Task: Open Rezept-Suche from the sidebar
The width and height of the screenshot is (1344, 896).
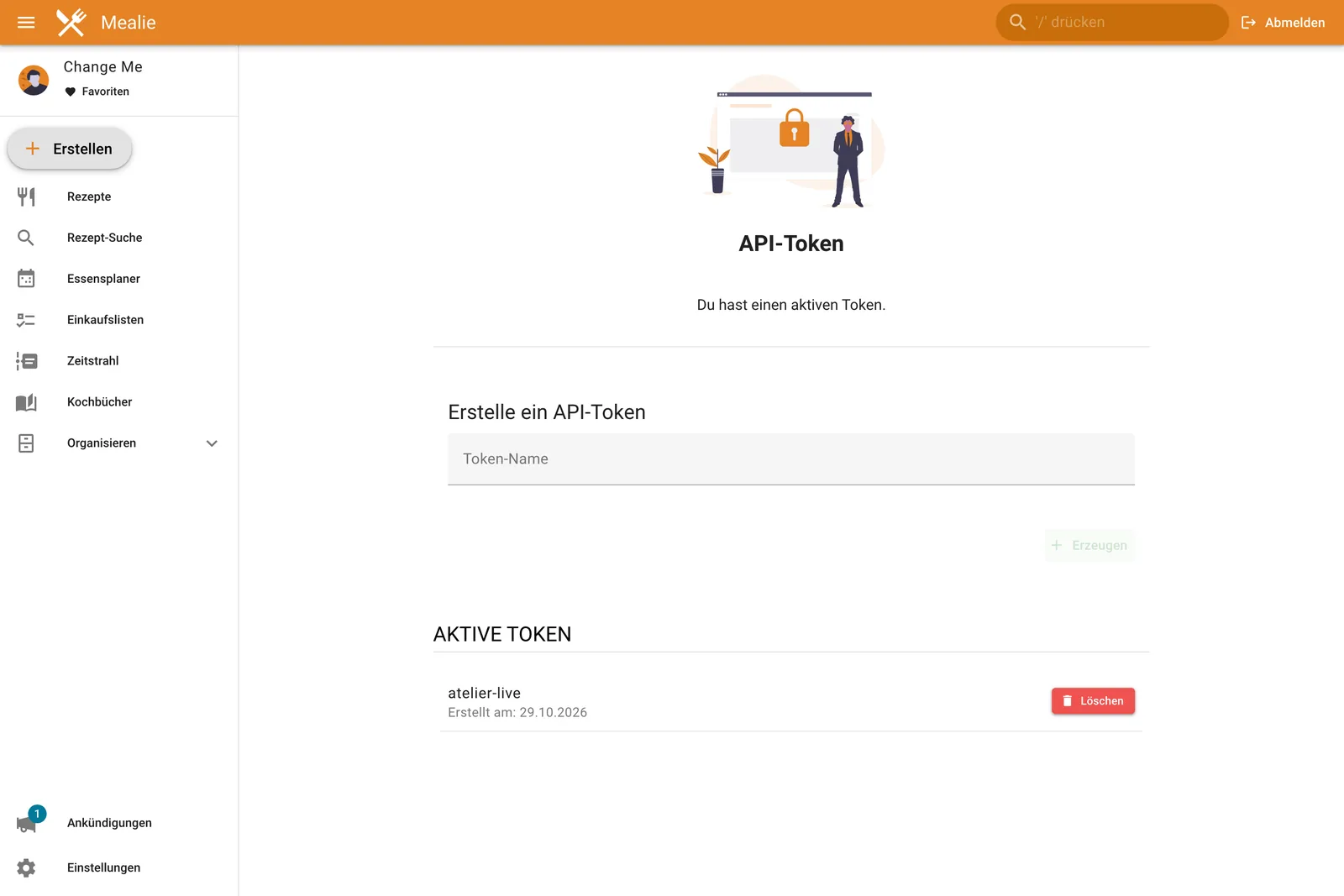Action: coord(118,238)
